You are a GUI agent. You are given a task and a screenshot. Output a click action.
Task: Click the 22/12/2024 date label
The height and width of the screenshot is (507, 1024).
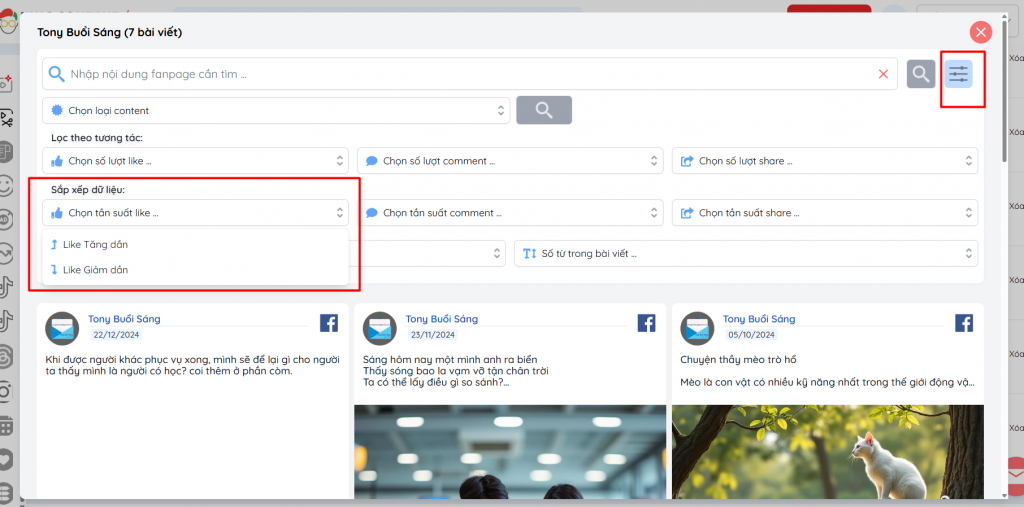[x=116, y=335]
